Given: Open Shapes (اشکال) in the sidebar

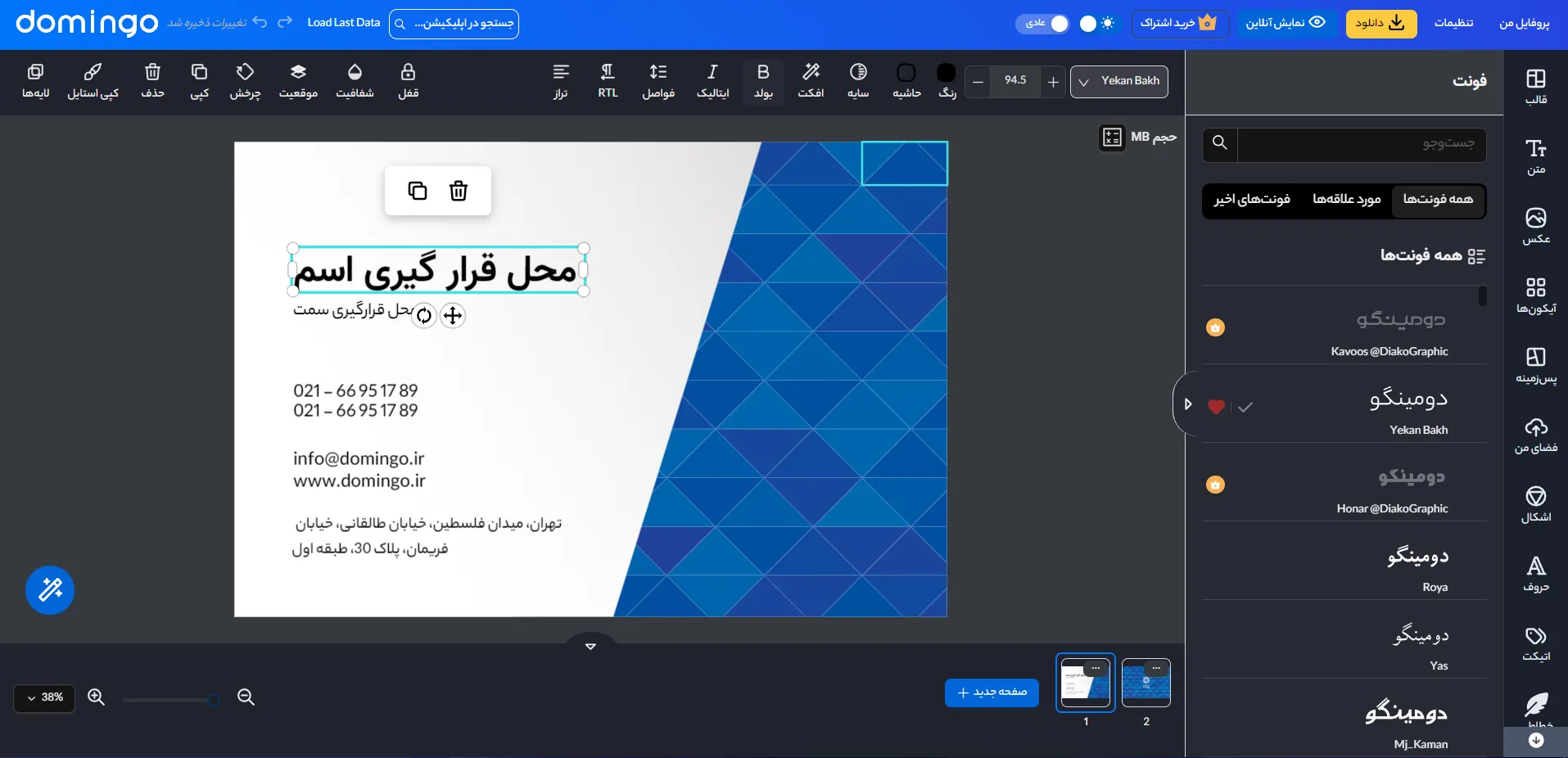Looking at the screenshot, I should point(1536,504).
